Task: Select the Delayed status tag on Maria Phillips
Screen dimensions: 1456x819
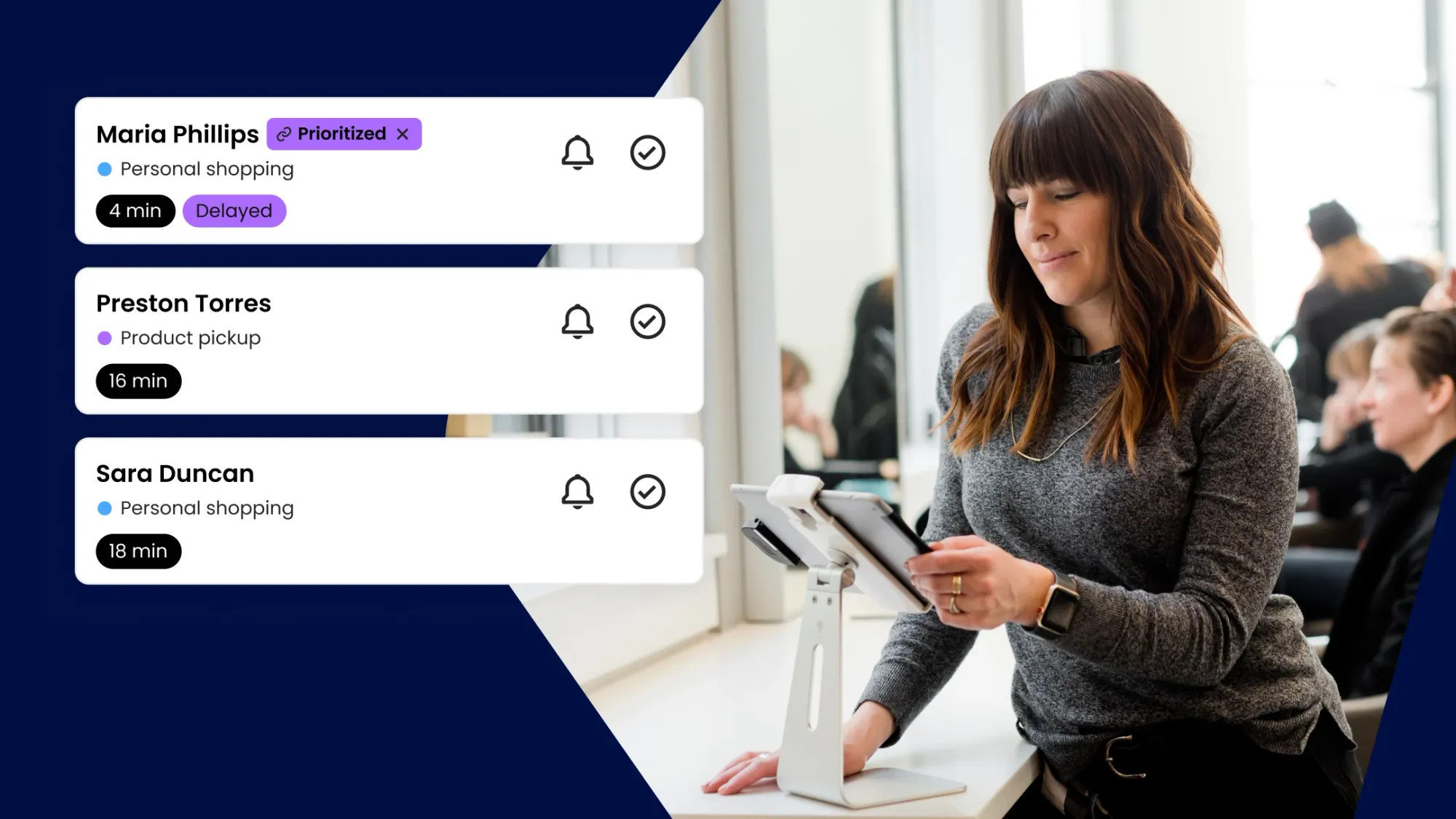Action: (x=233, y=210)
